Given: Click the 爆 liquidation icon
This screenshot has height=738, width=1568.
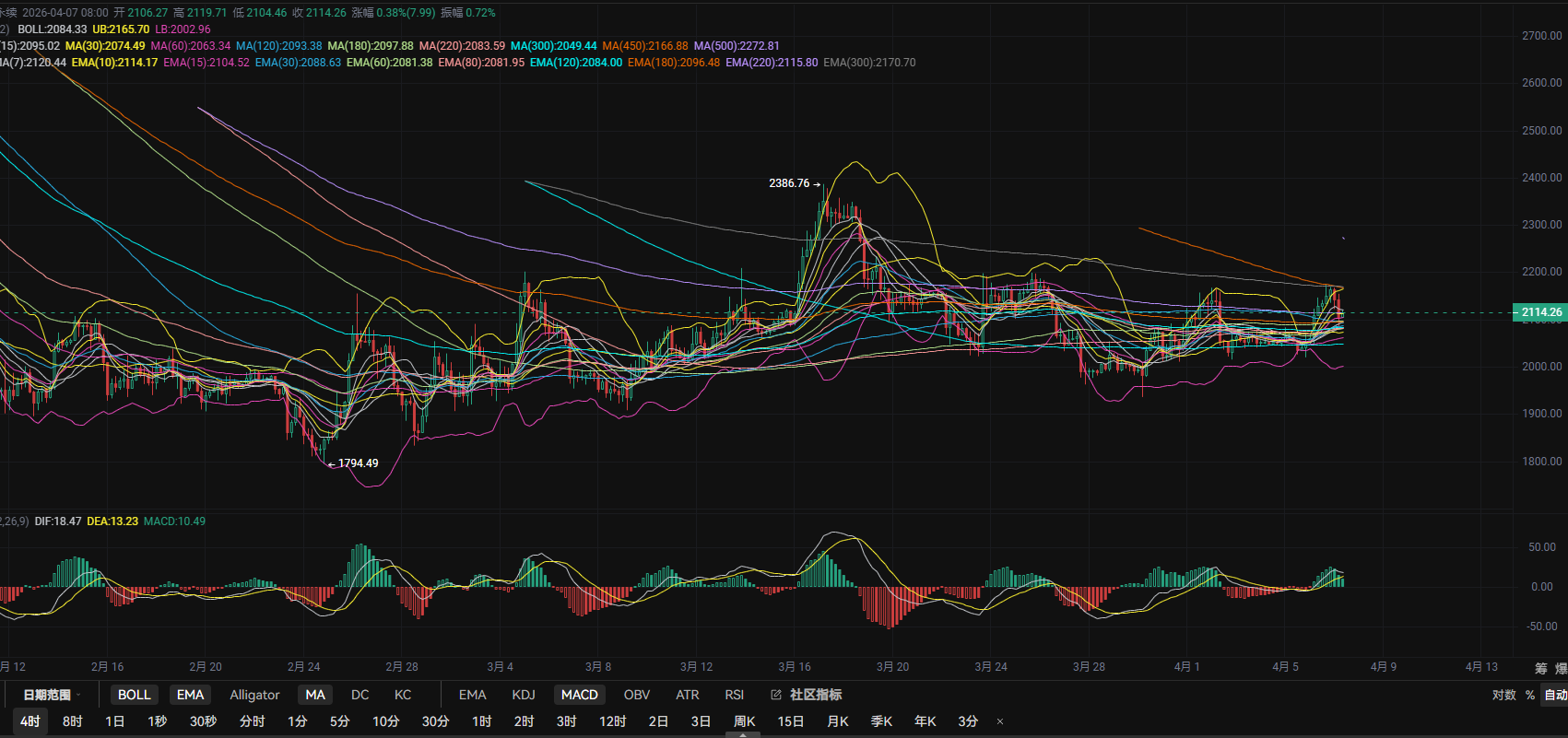Looking at the screenshot, I should coord(1561,668).
